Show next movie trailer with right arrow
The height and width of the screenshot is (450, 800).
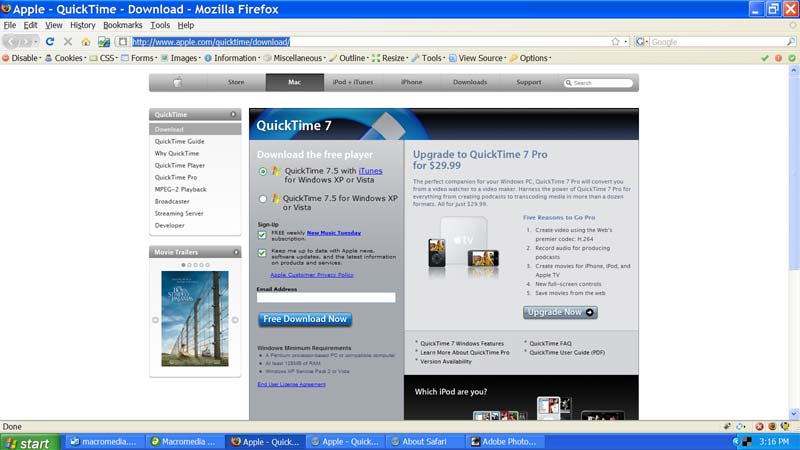(235, 320)
